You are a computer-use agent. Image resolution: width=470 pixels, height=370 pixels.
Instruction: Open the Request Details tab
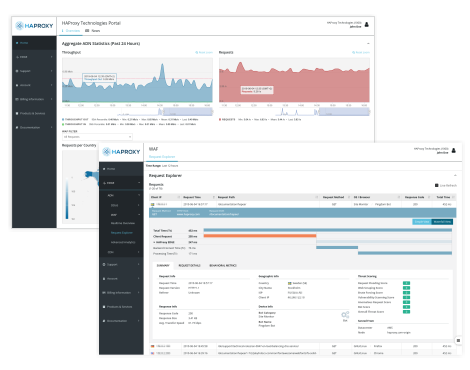coord(189,266)
